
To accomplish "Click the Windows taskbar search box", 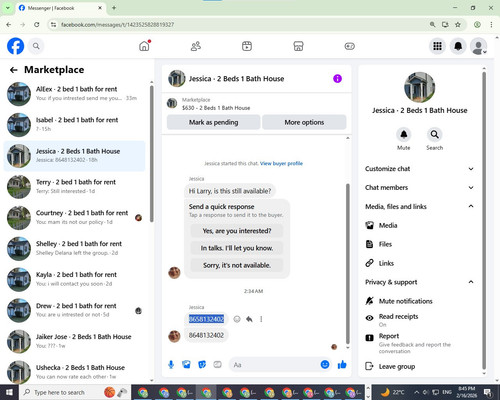I will [x=75, y=392].
